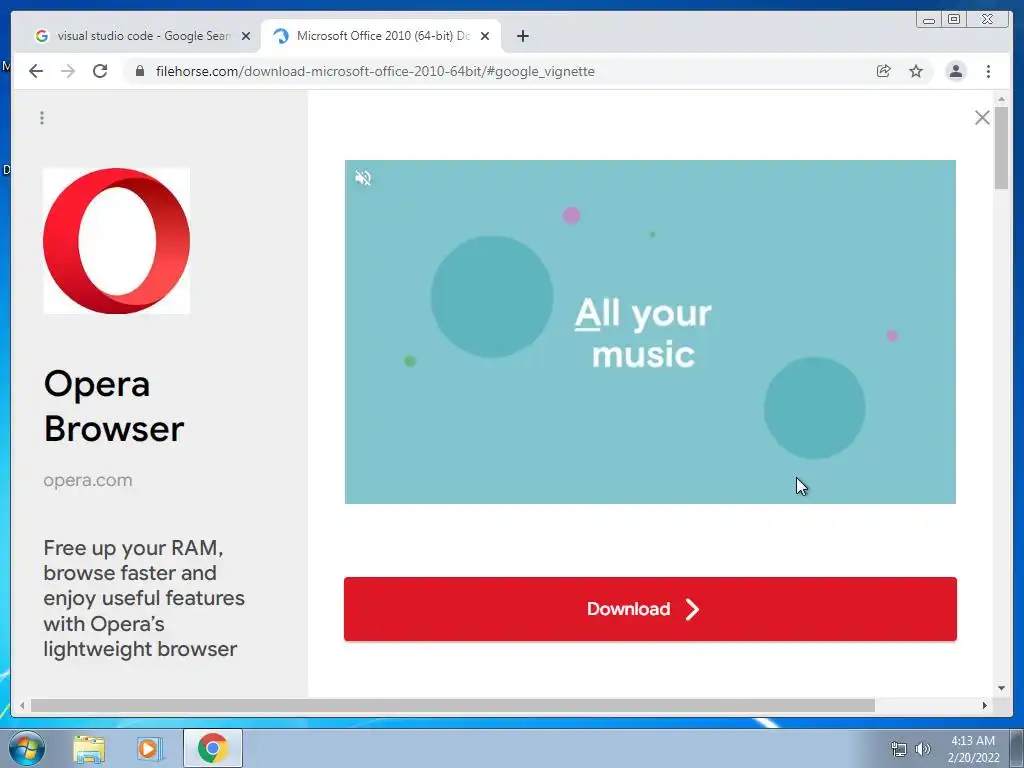Open the opera.com link
This screenshot has width=1024, height=768.
click(x=88, y=480)
